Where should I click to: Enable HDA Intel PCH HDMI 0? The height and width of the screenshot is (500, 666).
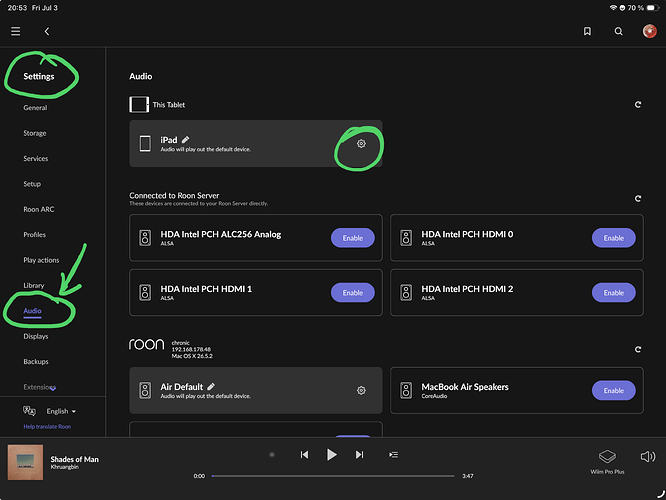tap(613, 238)
